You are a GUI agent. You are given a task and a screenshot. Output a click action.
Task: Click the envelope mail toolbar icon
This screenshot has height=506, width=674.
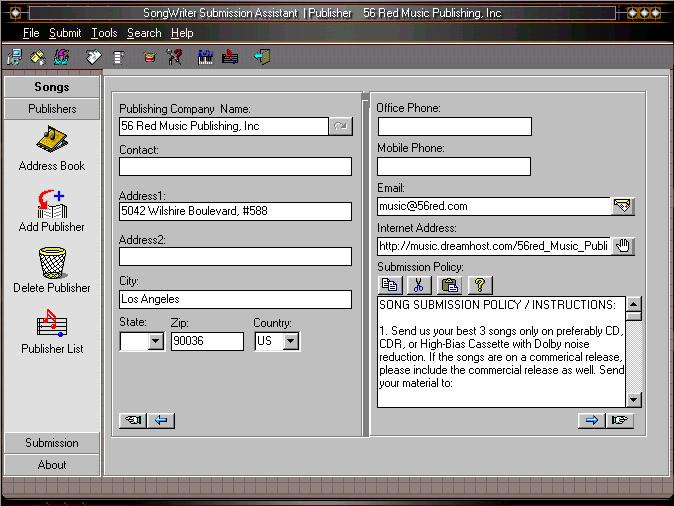[x=93, y=57]
